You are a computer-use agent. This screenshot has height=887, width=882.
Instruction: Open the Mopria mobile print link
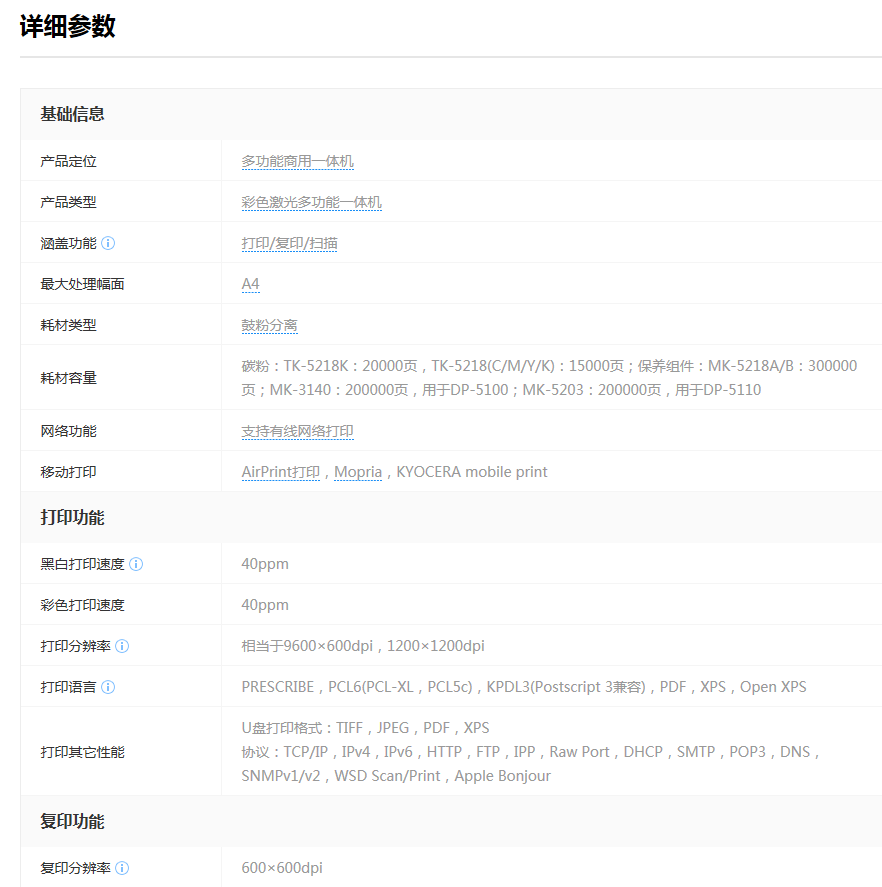pos(357,472)
